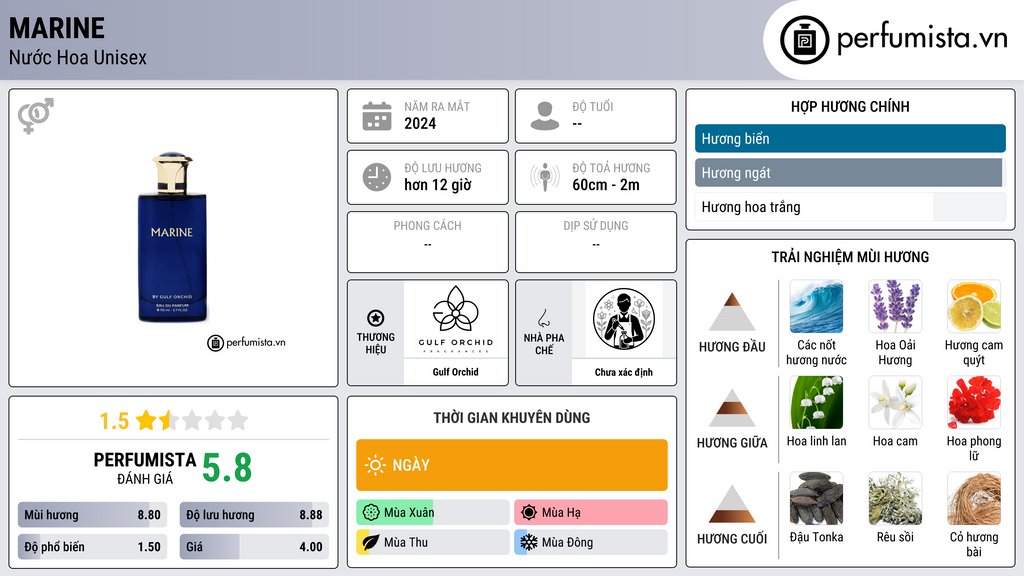Screen dimensions: 1024x576
Task: Click the Trải nghiệm mùi hương heading
Action: [850, 257]
